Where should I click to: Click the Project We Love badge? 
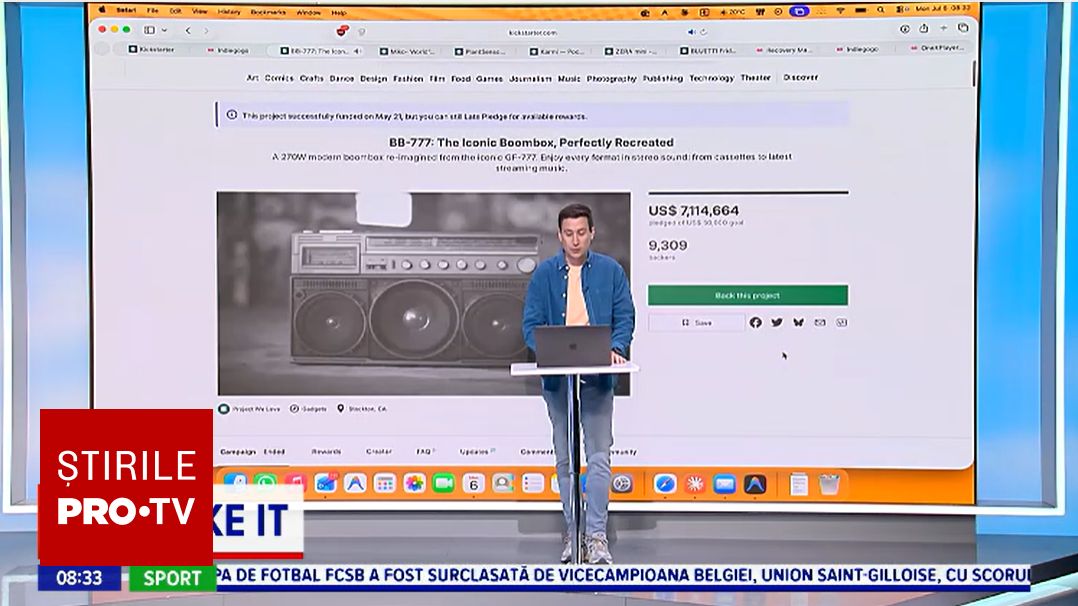pyautogui.click(x=250, y=409)
